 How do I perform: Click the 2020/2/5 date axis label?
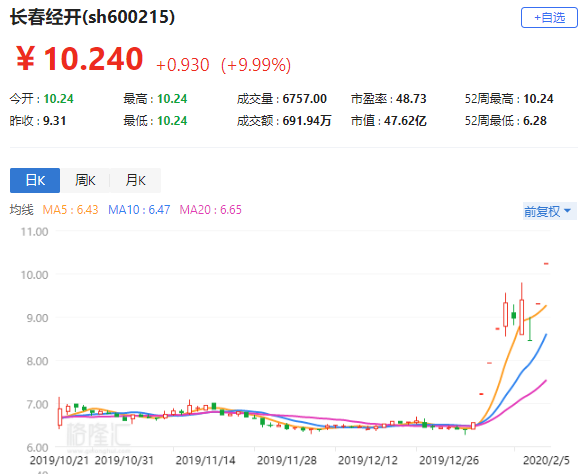(x=546, y=460)
